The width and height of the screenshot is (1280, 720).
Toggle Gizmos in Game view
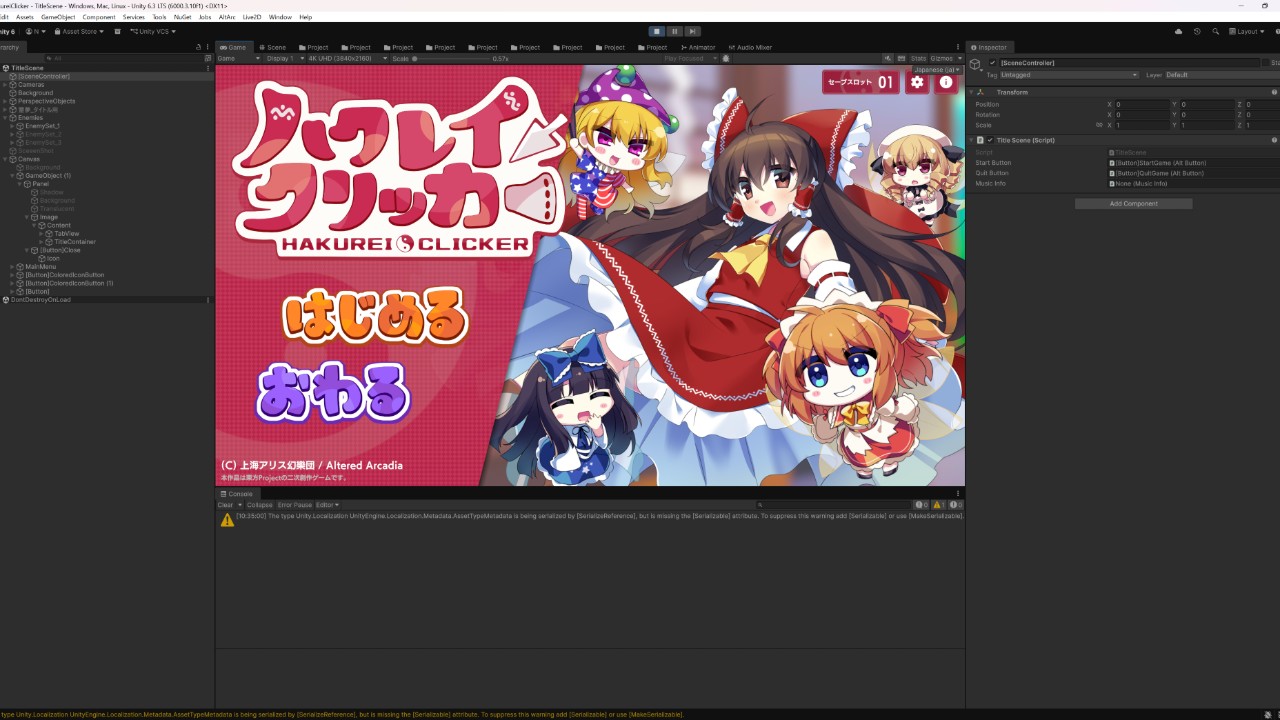[943, 59]
